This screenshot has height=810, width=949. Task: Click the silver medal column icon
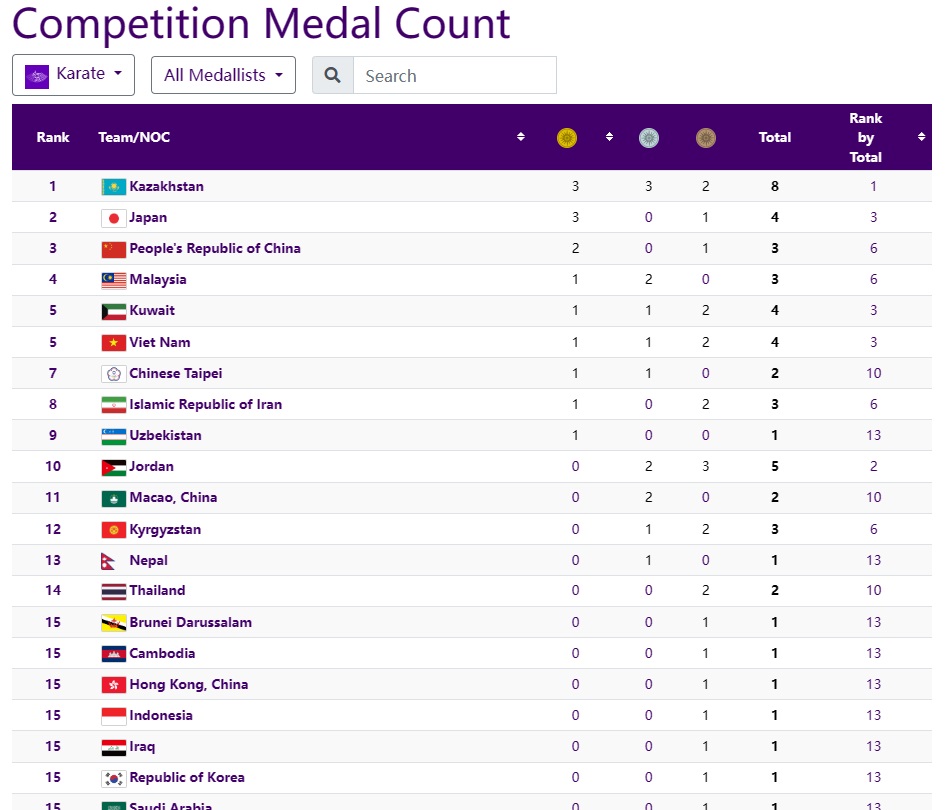pos(649,138)
